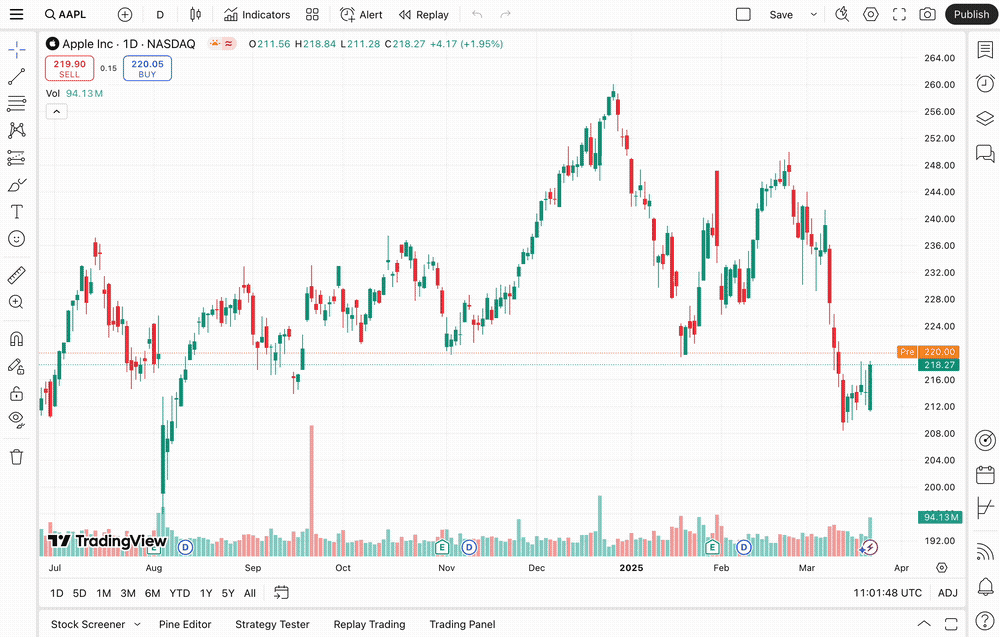Switch to the Strategy Tester tab
This screenshot has height=637, width=1000.
tap(272, 624)
